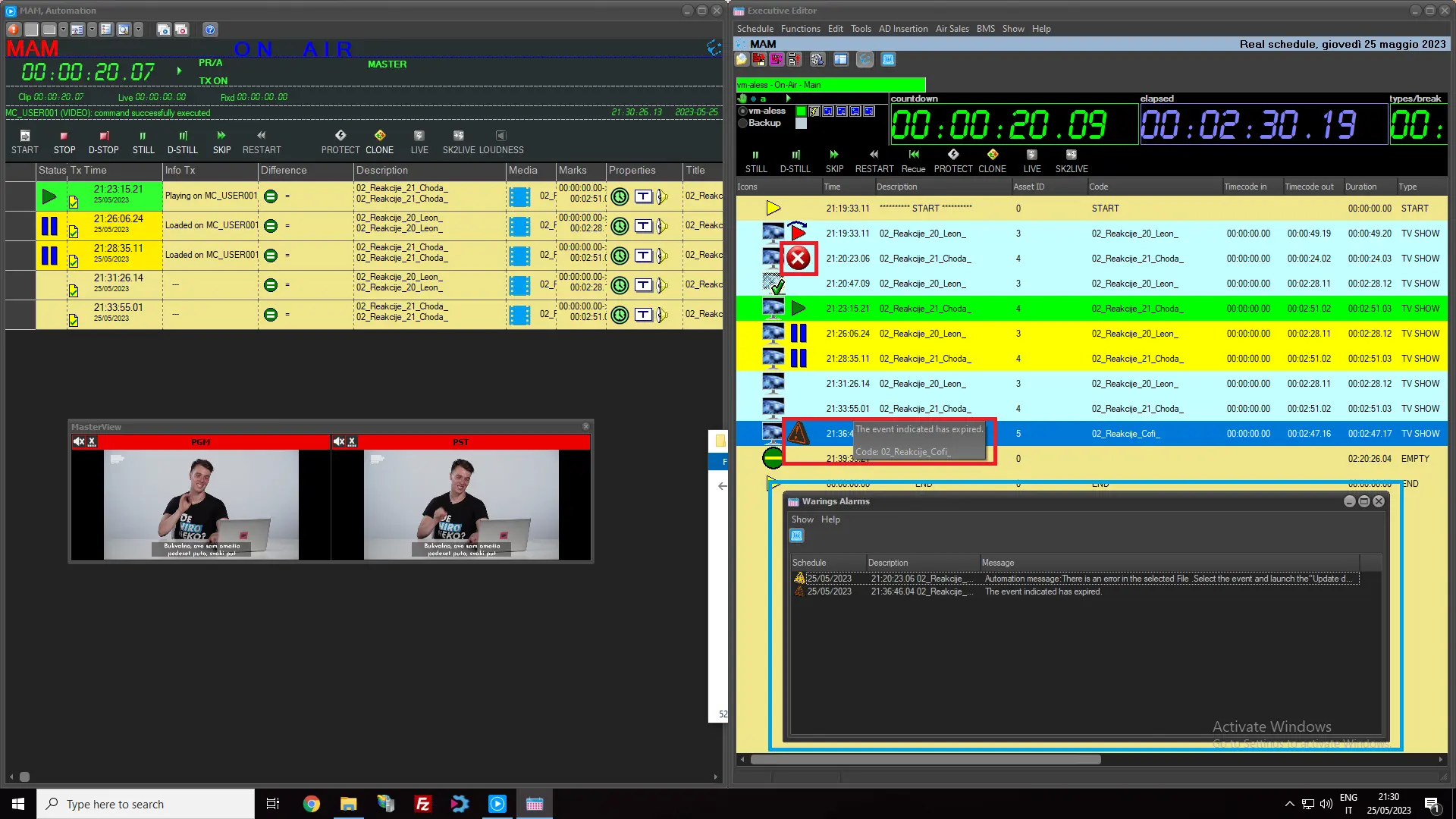Mute the PGM audio in MasterView
Screen dimensions: 1456x819
[79, 441]
